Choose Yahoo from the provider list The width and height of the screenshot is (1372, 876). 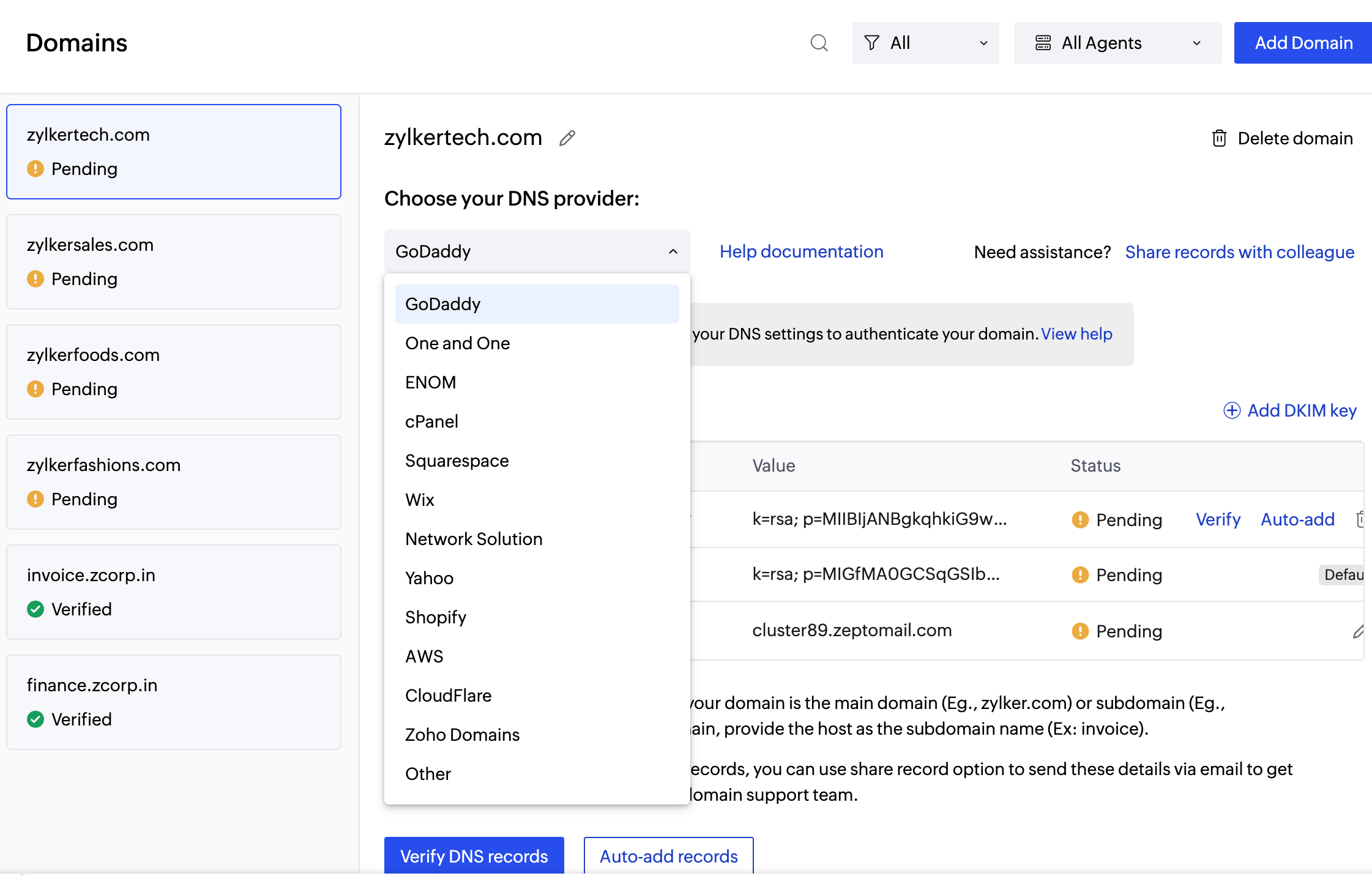(x=537, y=578)
